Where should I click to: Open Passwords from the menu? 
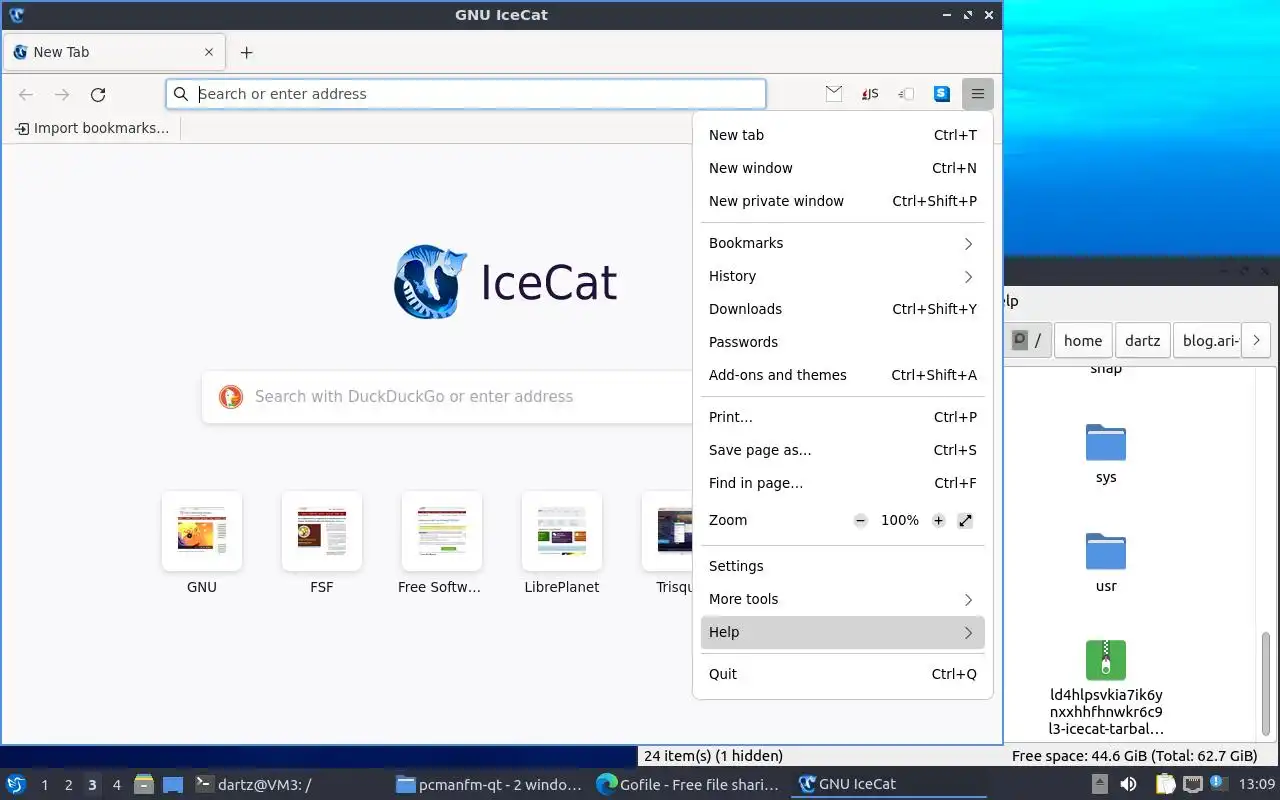tap(842, 342)
